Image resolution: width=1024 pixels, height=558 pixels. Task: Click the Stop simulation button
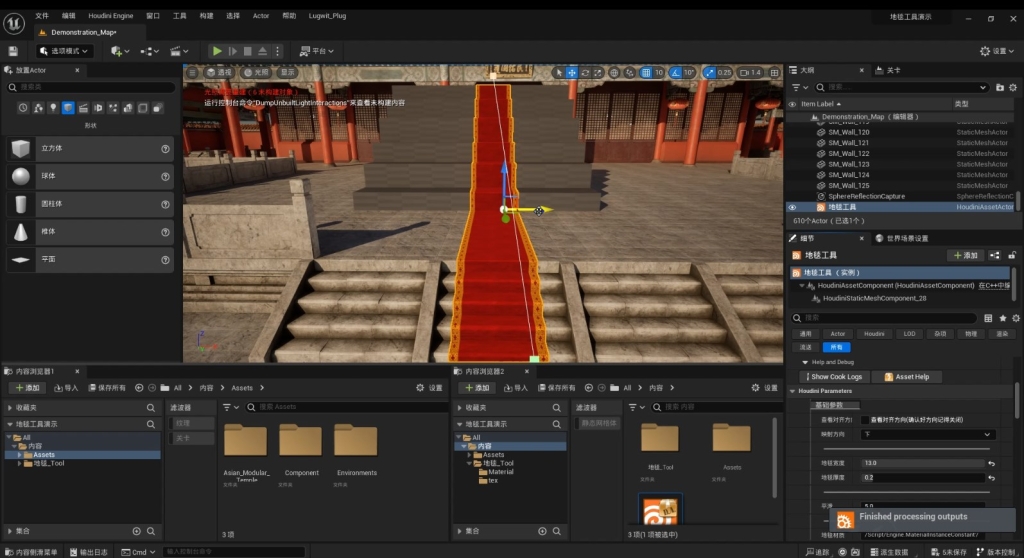click(x=248, y=51)
